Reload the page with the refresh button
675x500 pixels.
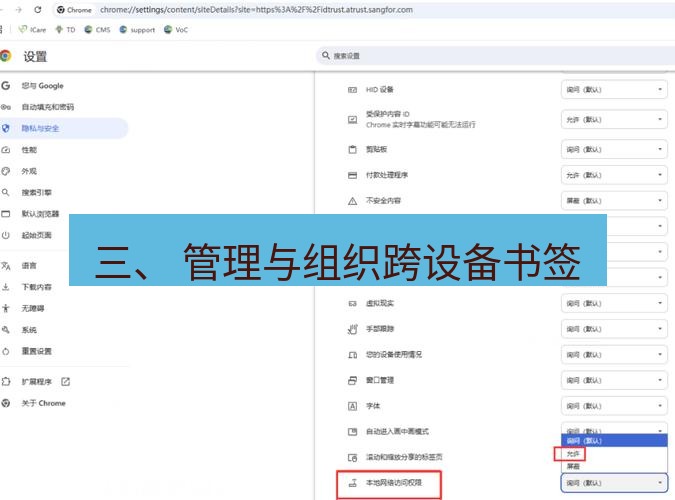coord(38,9)
